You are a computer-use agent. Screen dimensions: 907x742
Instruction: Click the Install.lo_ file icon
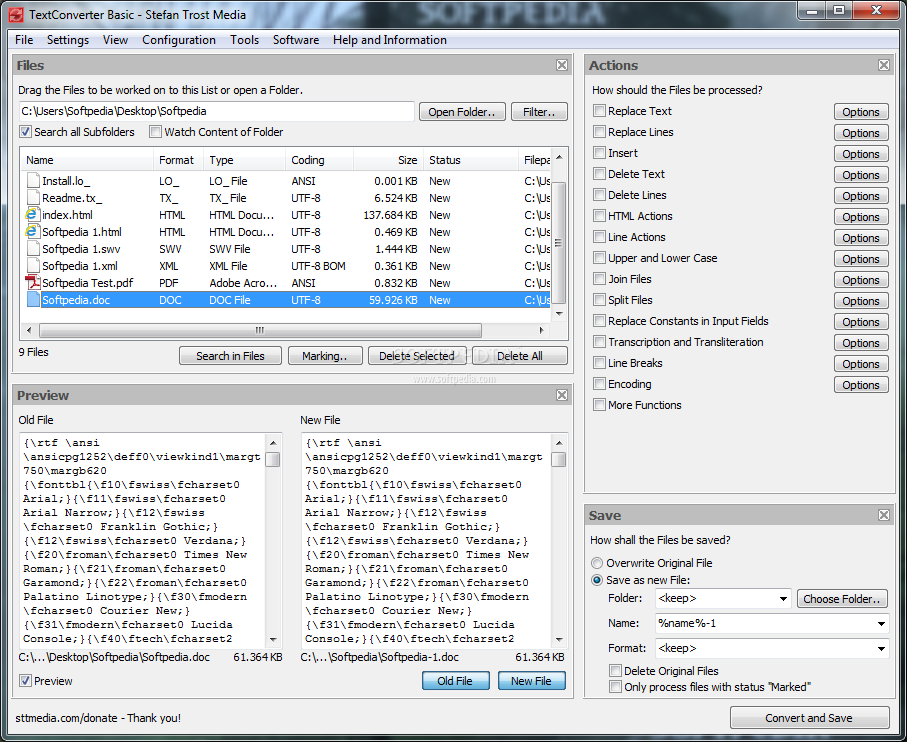tap(33, 181)
